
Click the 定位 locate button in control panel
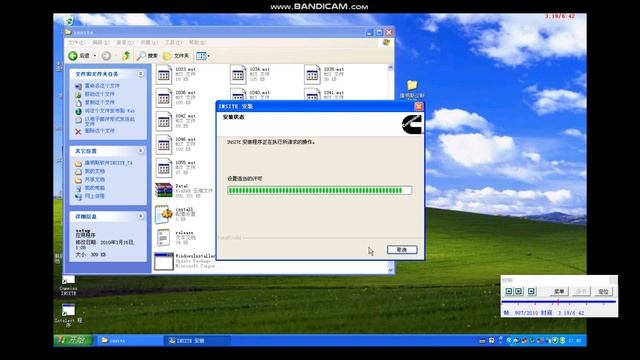click(603, 291)
